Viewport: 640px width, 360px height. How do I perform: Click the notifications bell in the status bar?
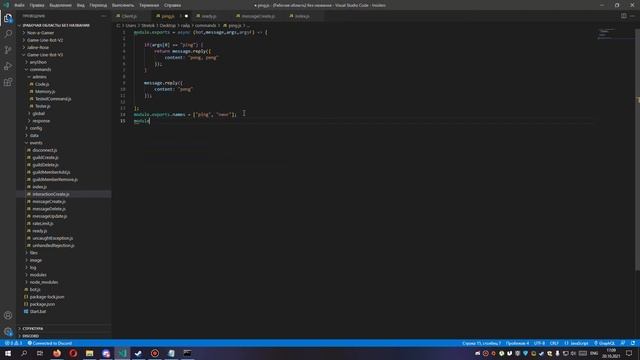click(633, 343)
